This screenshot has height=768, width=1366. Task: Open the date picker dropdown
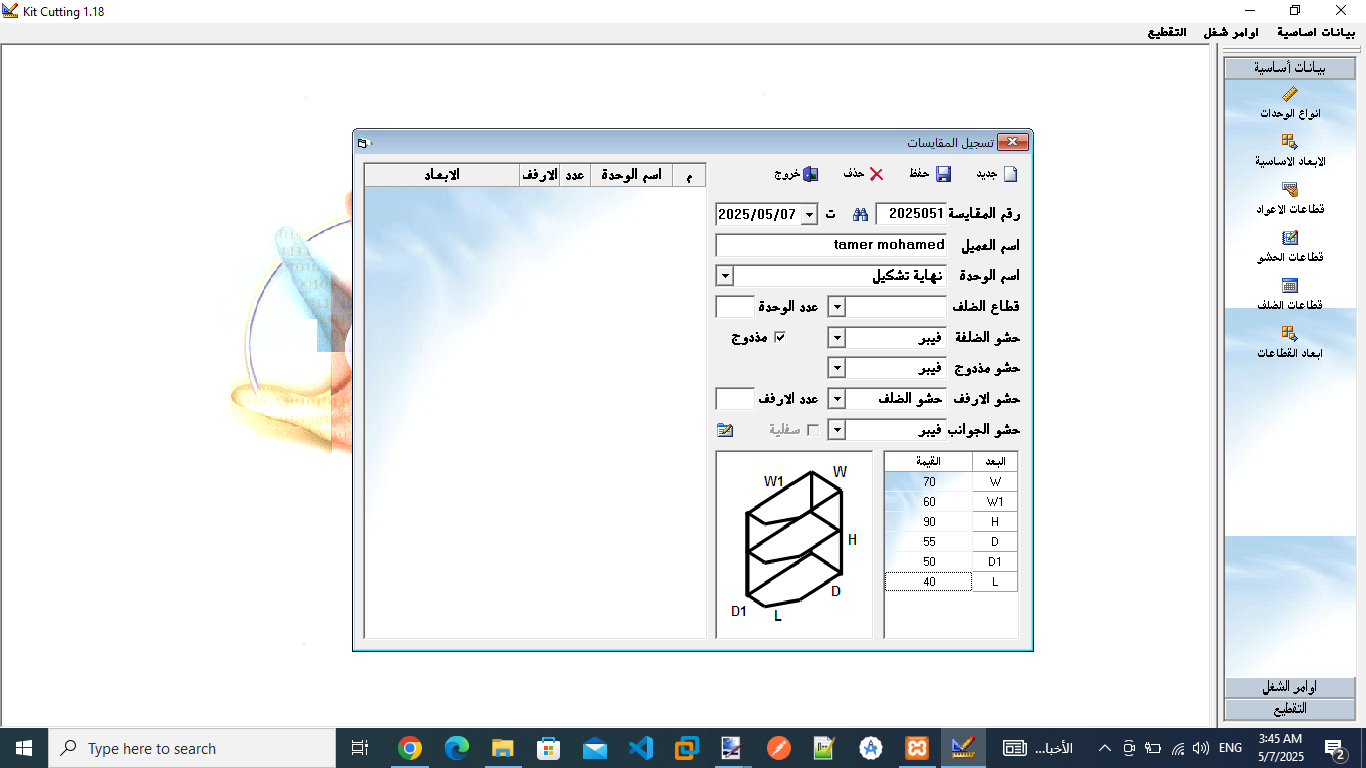click(808, 214)
